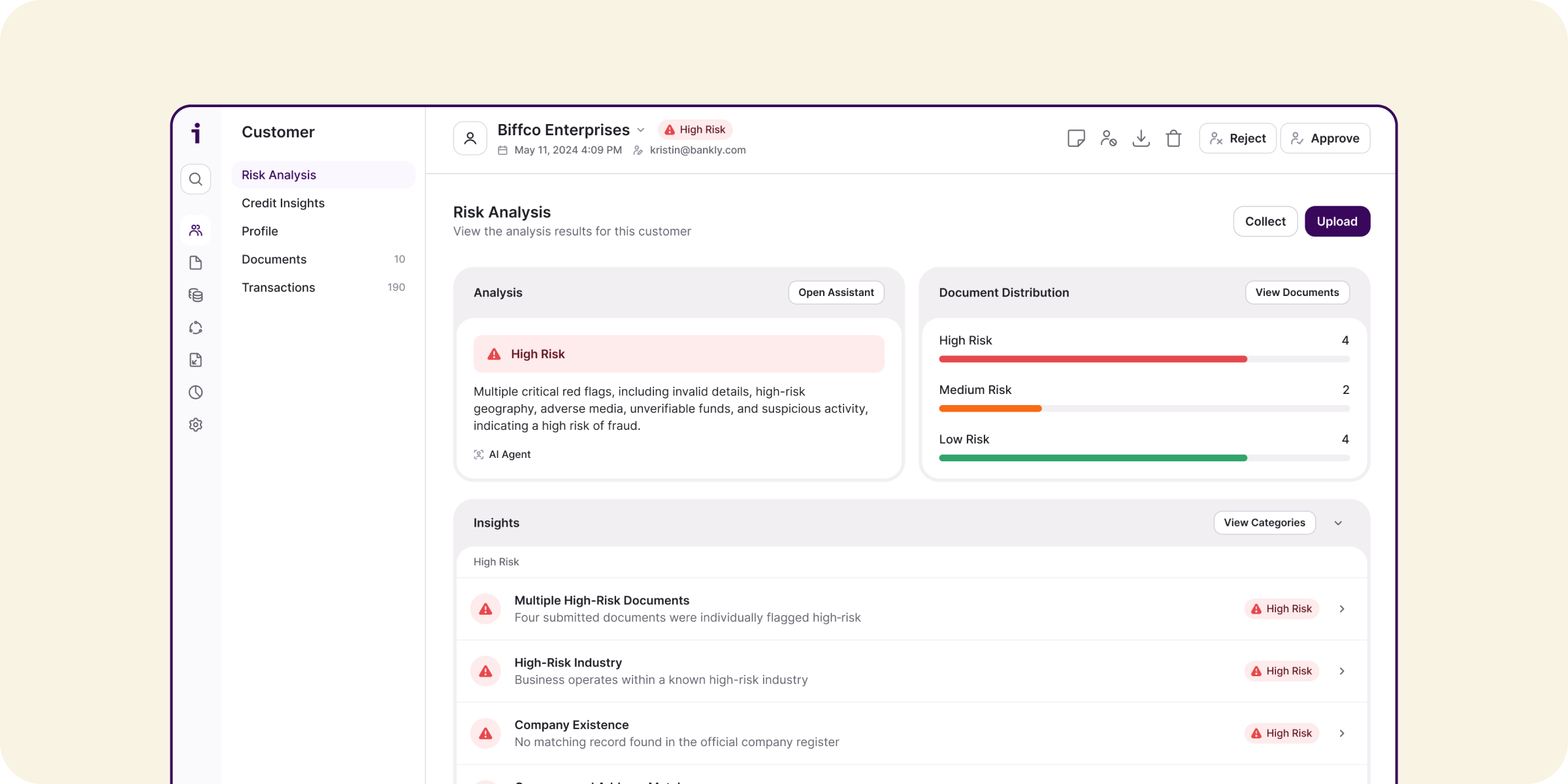This screenshot has height=784, width=1568.
Task: Go to Credit Insights menu item
Action: [x=283, y=203]
